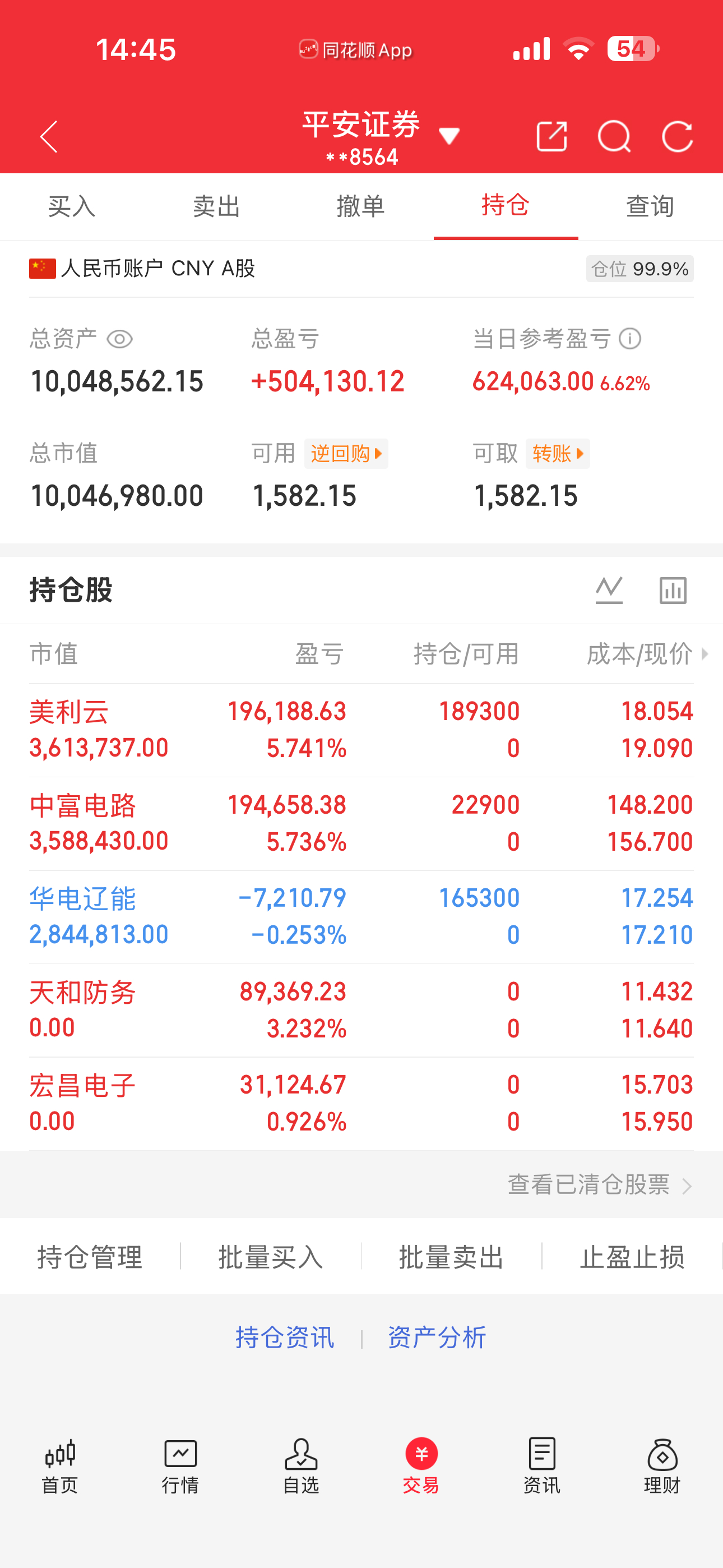Switch to the 查询 tab
This screenshot has width=723, height=1568.
coord(651,206)
